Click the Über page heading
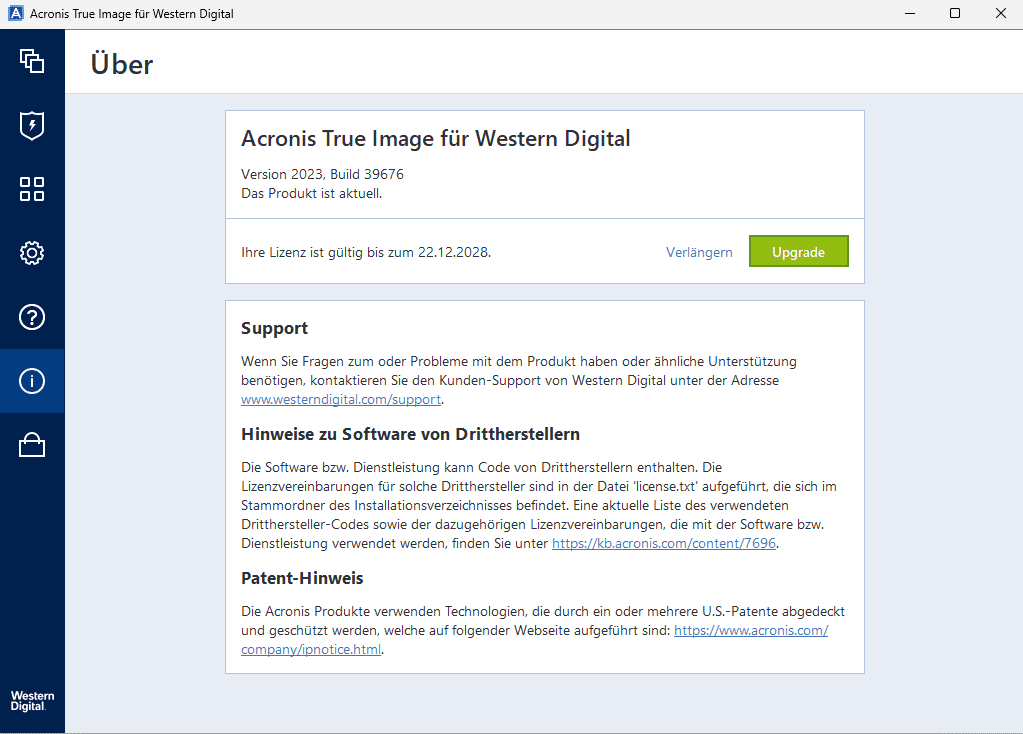Screen dimensions: 1023x734 coord(122,63)
